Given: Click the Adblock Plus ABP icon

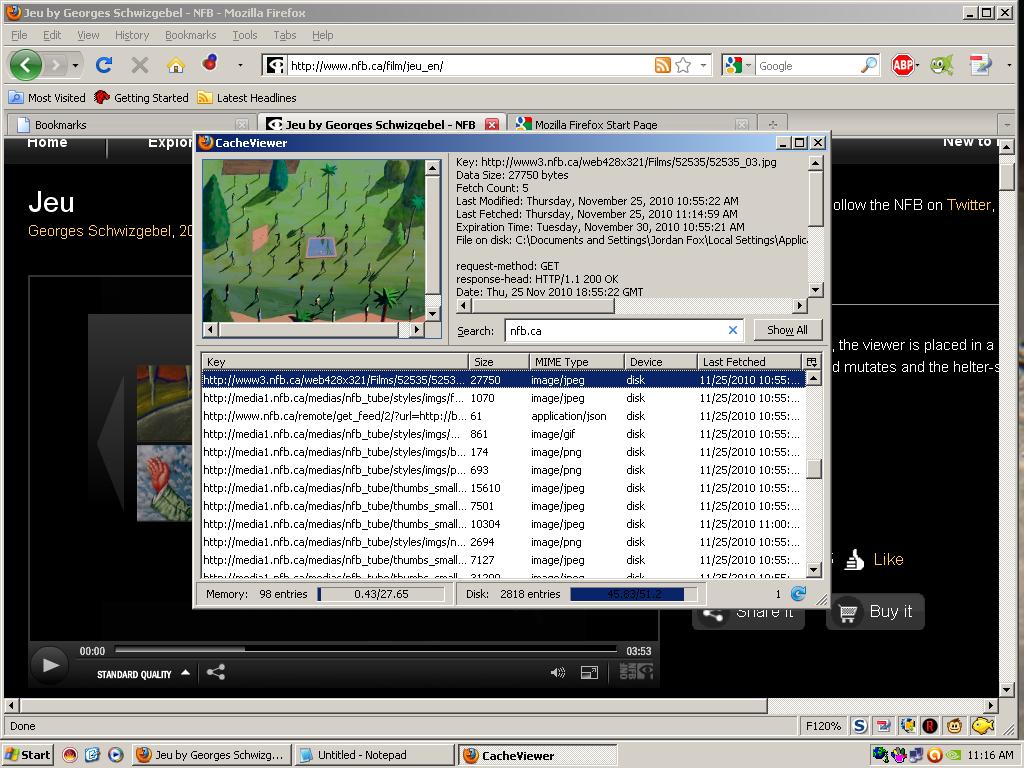Looking at the screenshot, I should 903,65.
